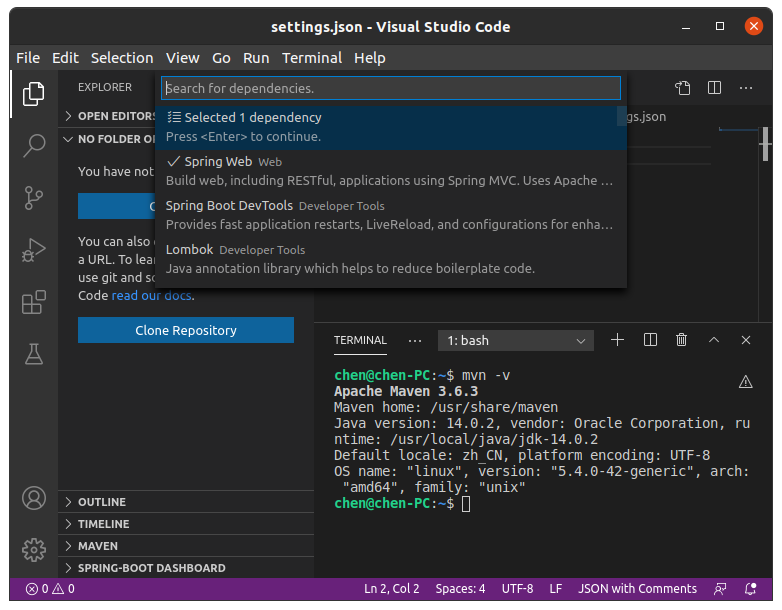Open the Edit menu
The height and width of the screenshot is (610, 782).
[x=65, y=58]
